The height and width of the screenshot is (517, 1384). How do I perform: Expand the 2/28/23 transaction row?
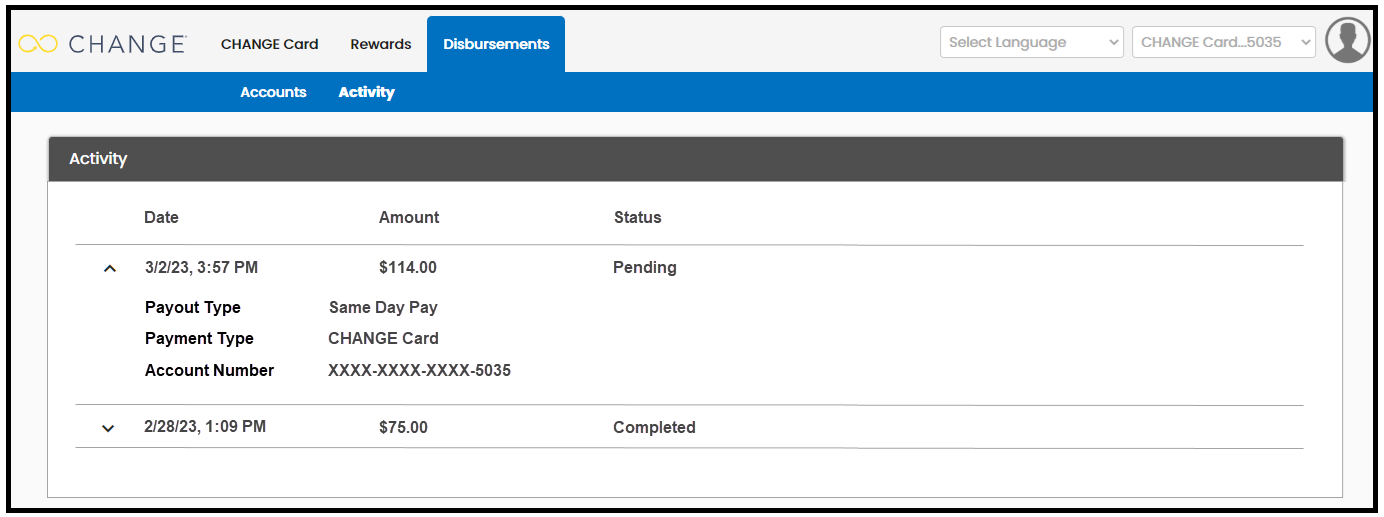pyautogui.click(x=108, y=428)
